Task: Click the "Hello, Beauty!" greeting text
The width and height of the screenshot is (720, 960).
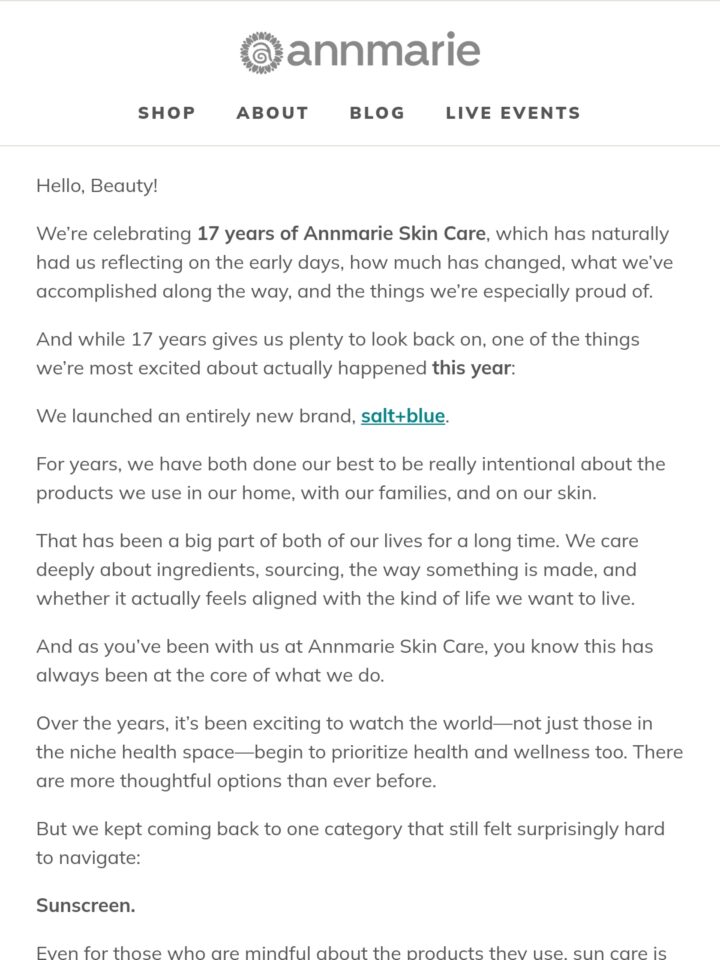Action: point(97,186)
